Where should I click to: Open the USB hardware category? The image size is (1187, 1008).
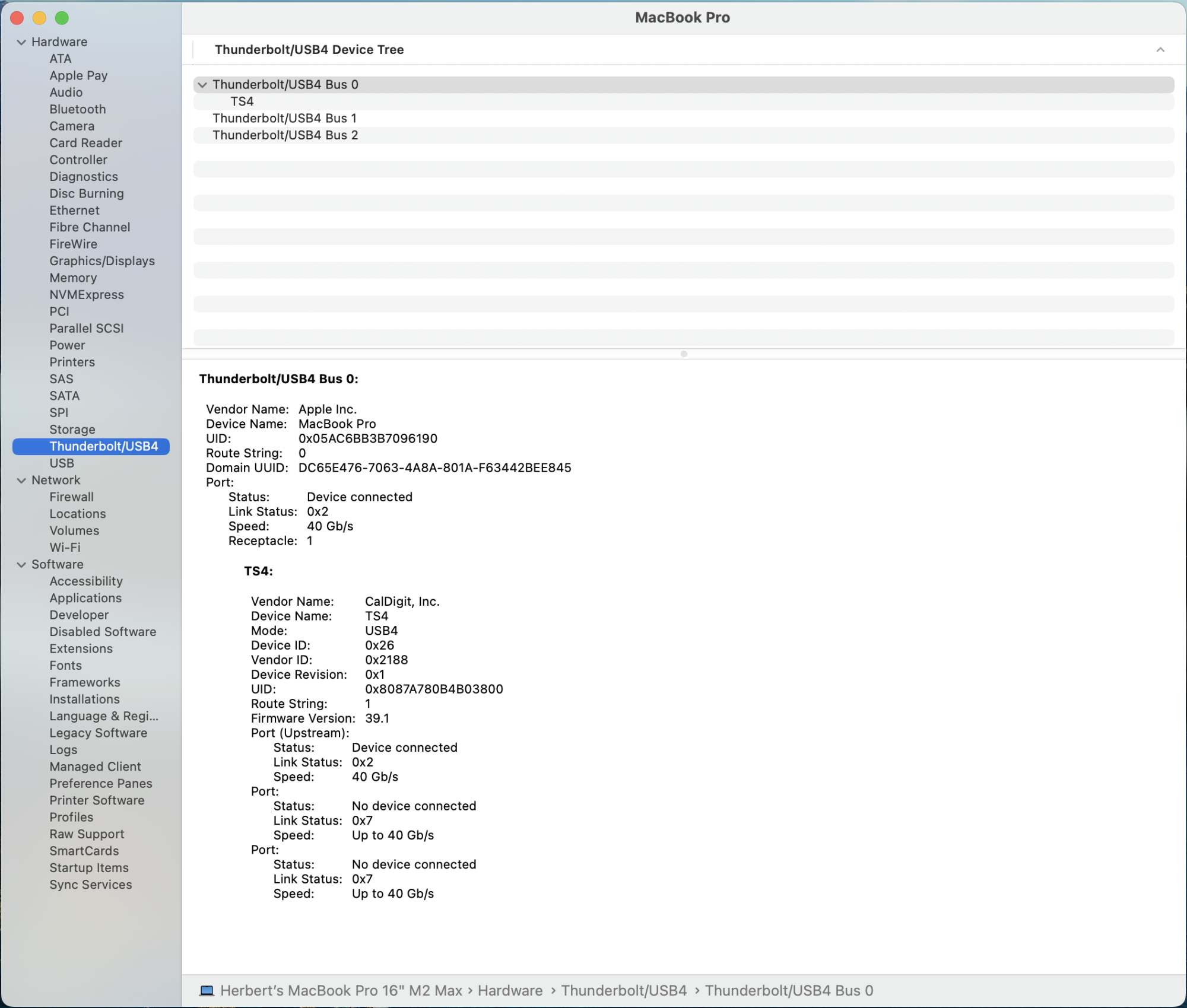(62, 463)
